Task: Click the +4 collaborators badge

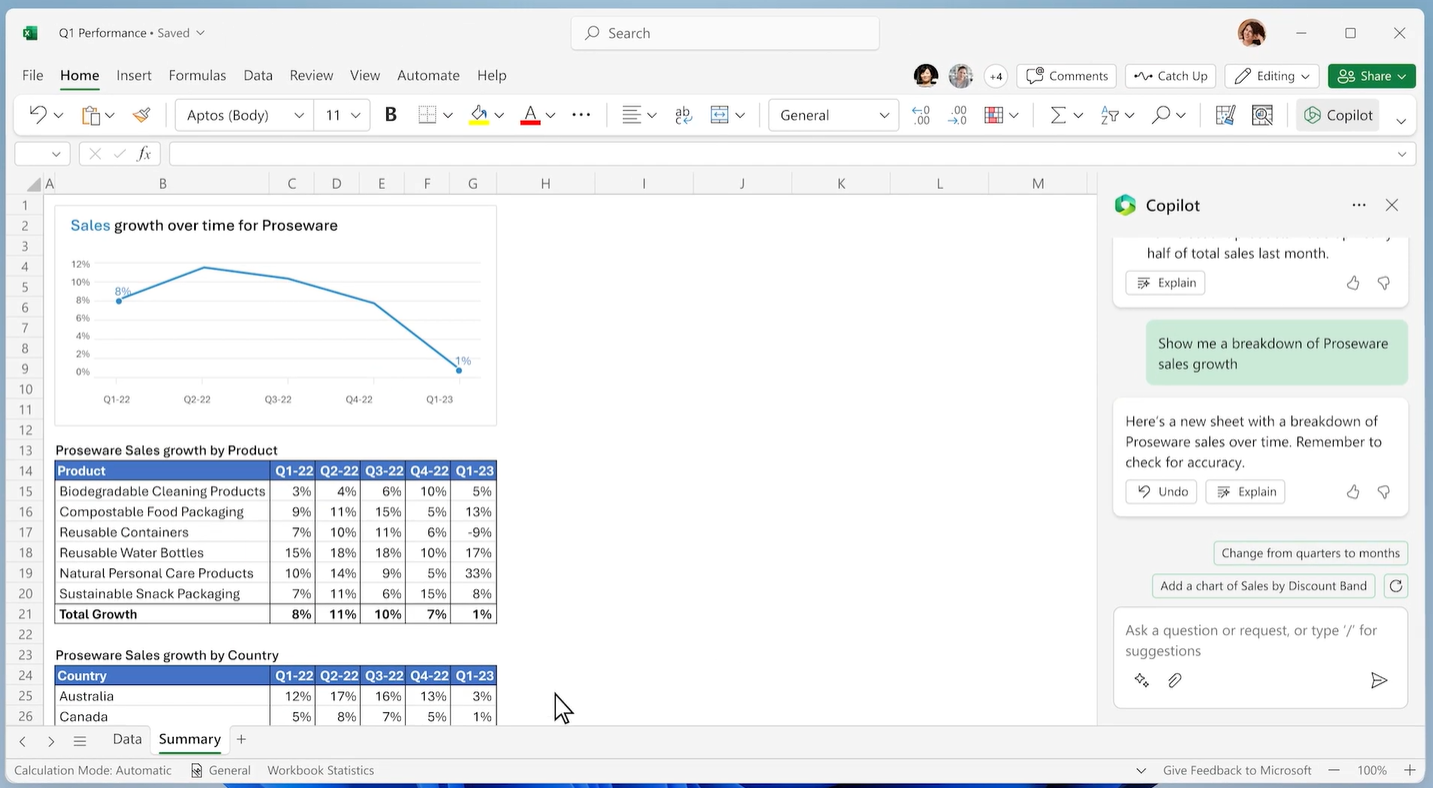Action: (995, 76)
